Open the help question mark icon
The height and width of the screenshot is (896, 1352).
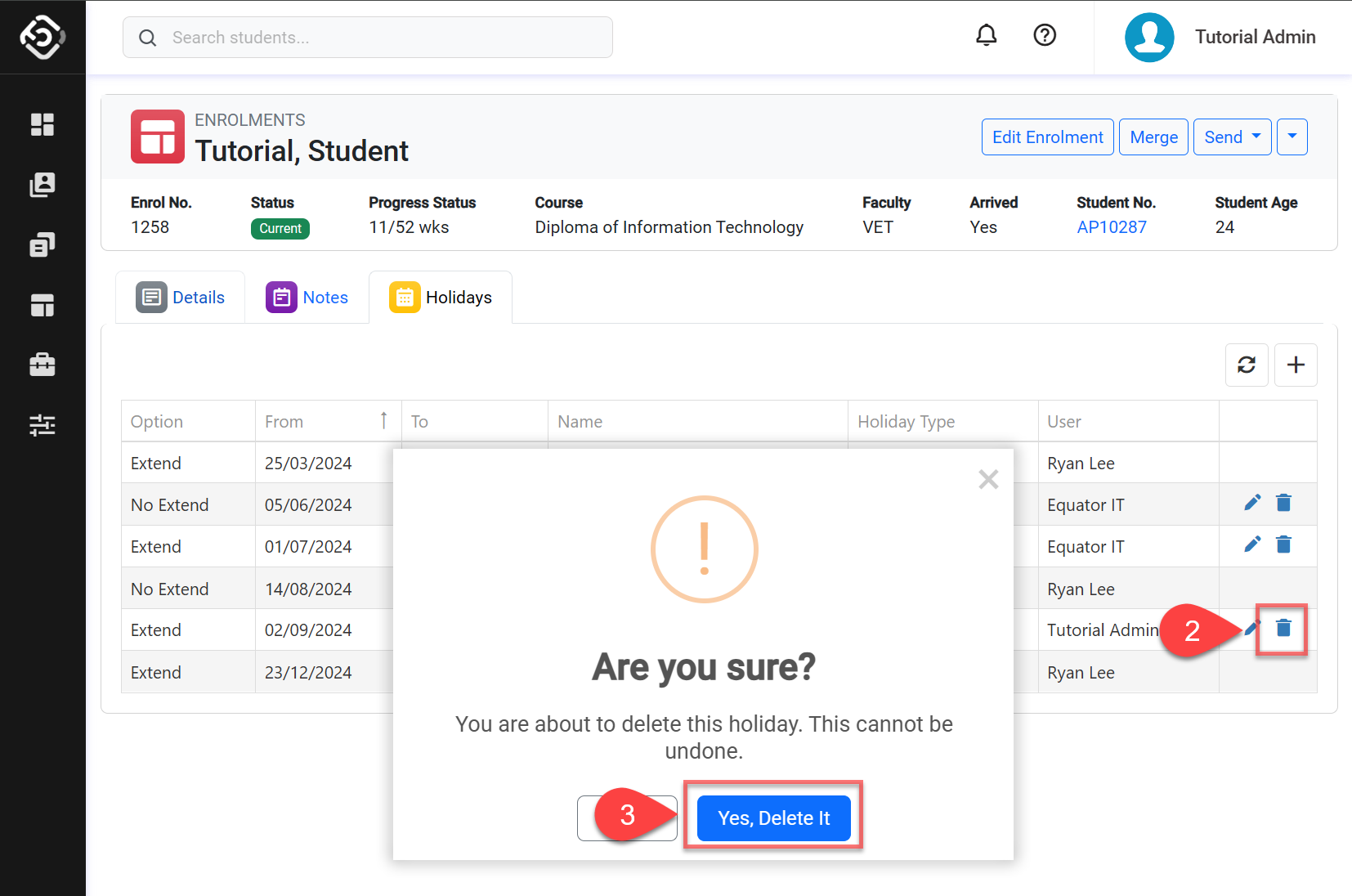(1045, 35)
